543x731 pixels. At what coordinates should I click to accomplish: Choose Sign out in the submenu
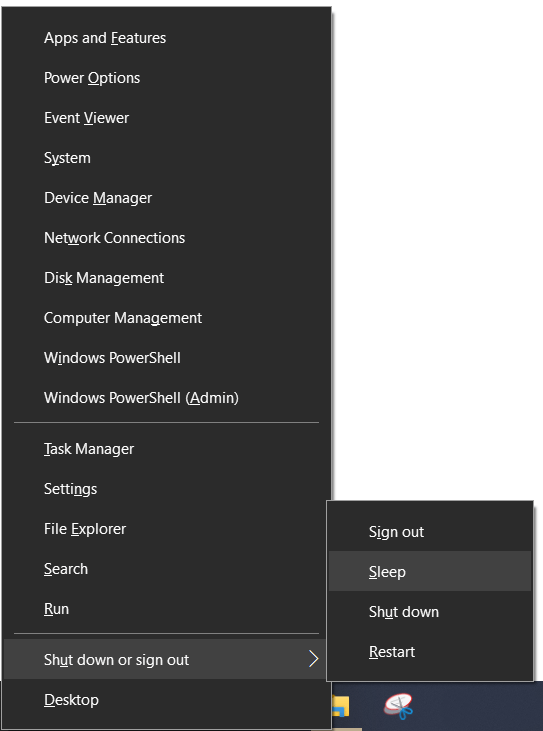tap(430, 532)
